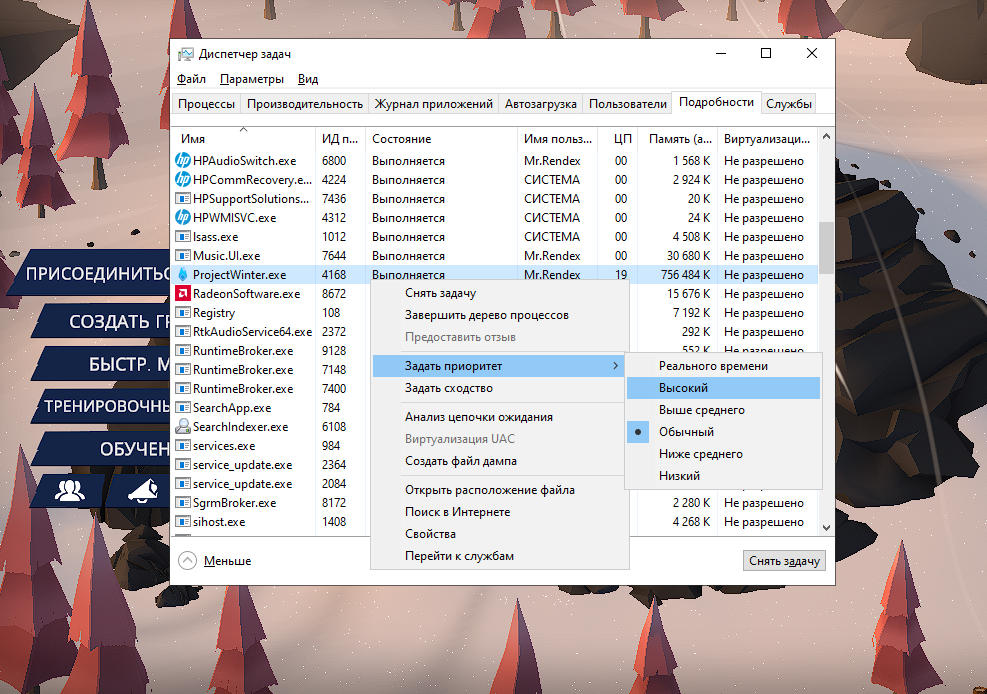This screenshot has height=694, width=987.
Task: Sort by the Имя column header
Action: [x=243, y=138]
